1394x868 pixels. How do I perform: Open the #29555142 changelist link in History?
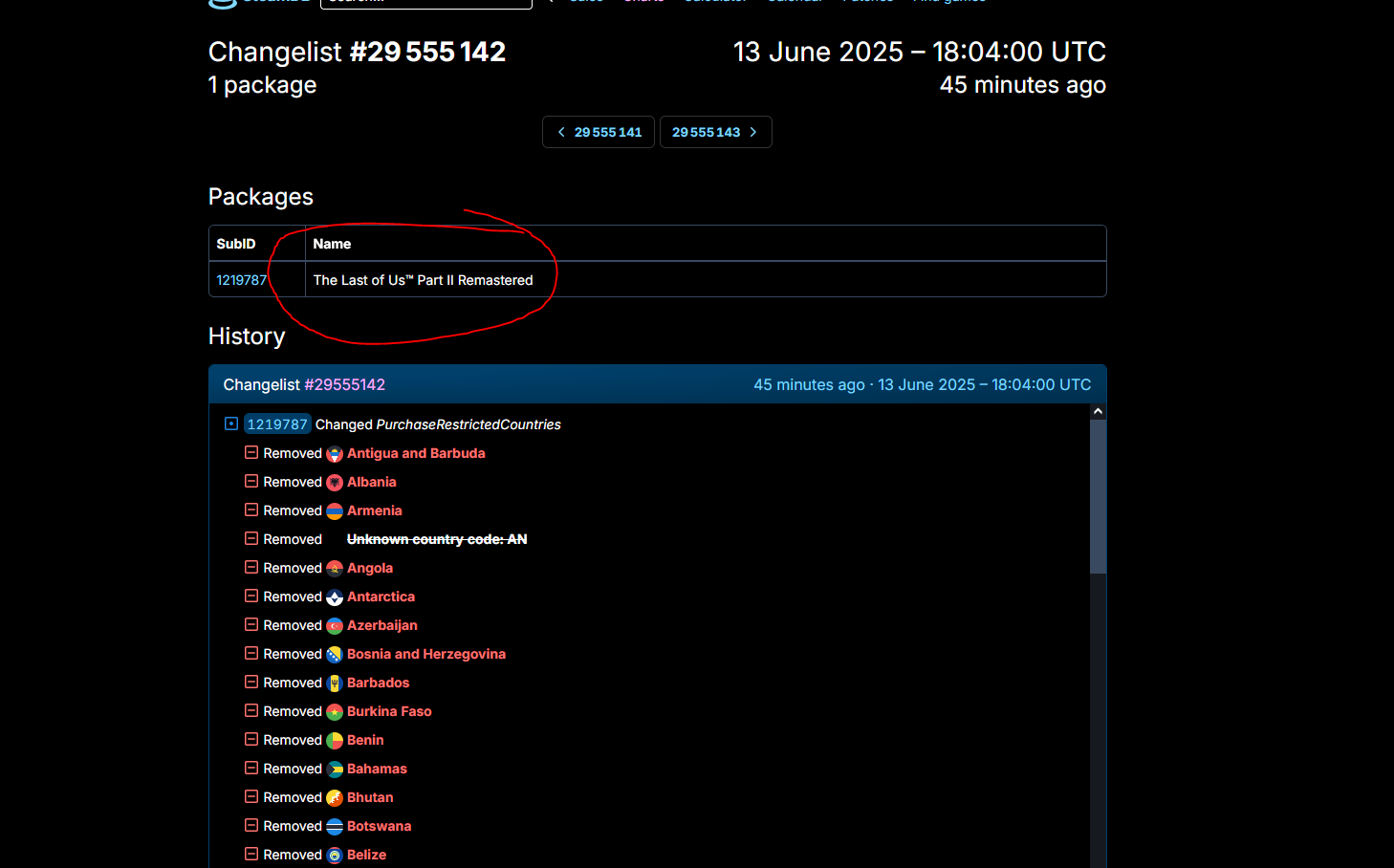[x=345, y=384]
